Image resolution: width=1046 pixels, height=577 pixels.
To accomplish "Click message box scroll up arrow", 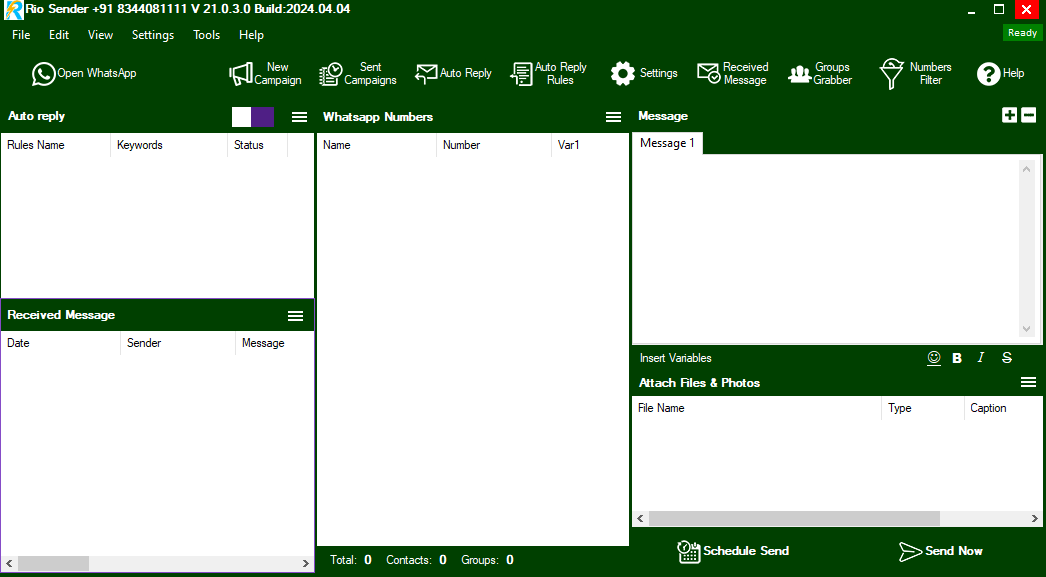I will point(1027,169).
